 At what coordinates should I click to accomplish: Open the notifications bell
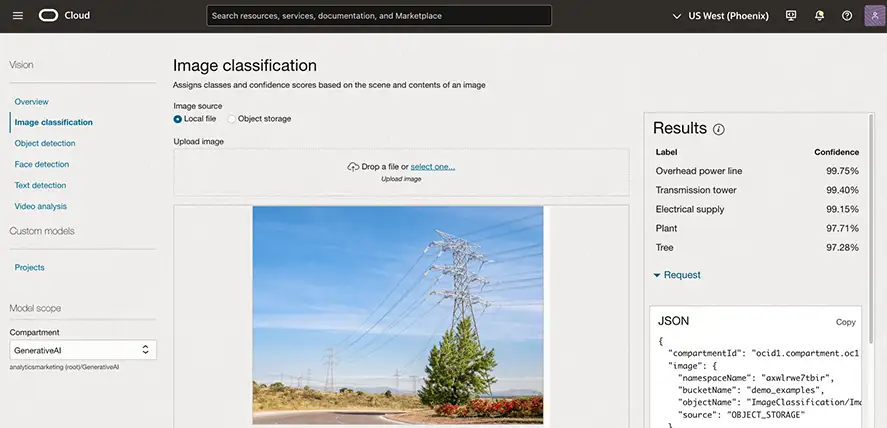coord(820,16)
